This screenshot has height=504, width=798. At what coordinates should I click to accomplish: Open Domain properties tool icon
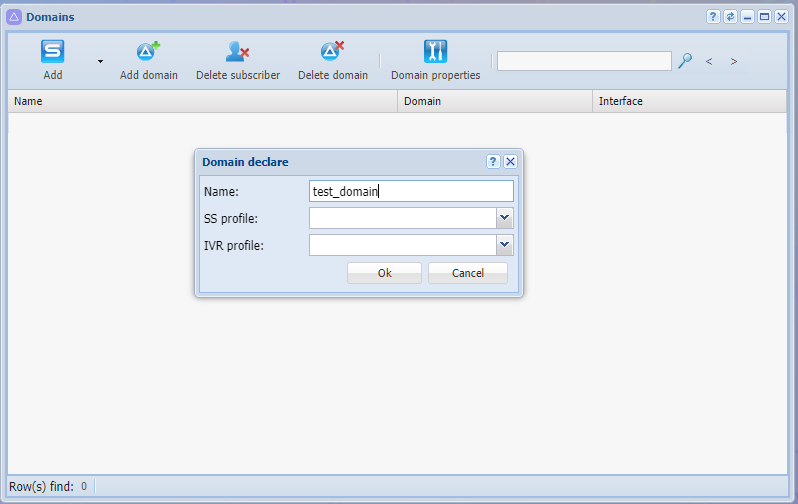pos(435,51)
